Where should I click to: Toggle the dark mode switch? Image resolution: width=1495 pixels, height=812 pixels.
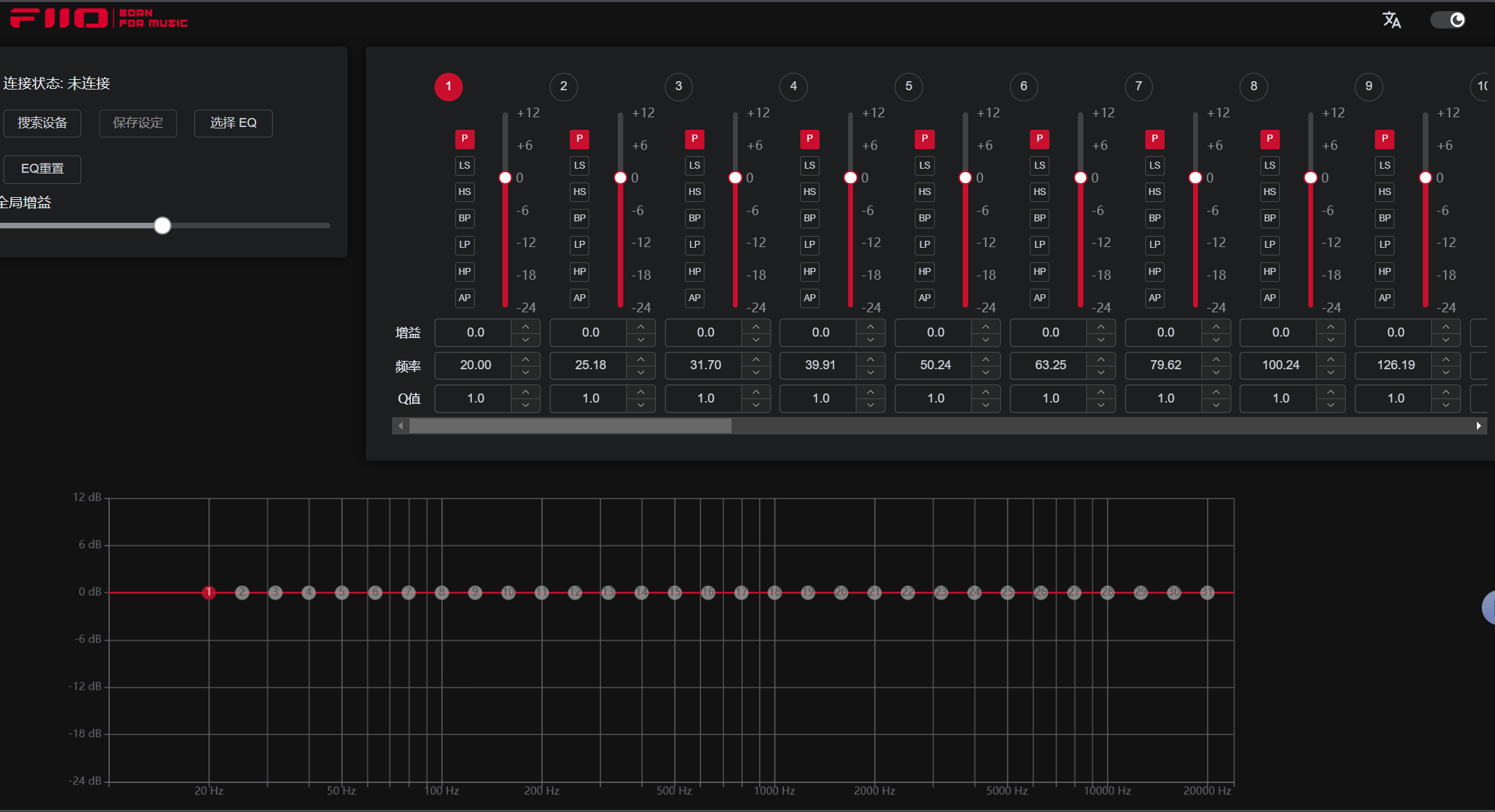(1448, 19)
